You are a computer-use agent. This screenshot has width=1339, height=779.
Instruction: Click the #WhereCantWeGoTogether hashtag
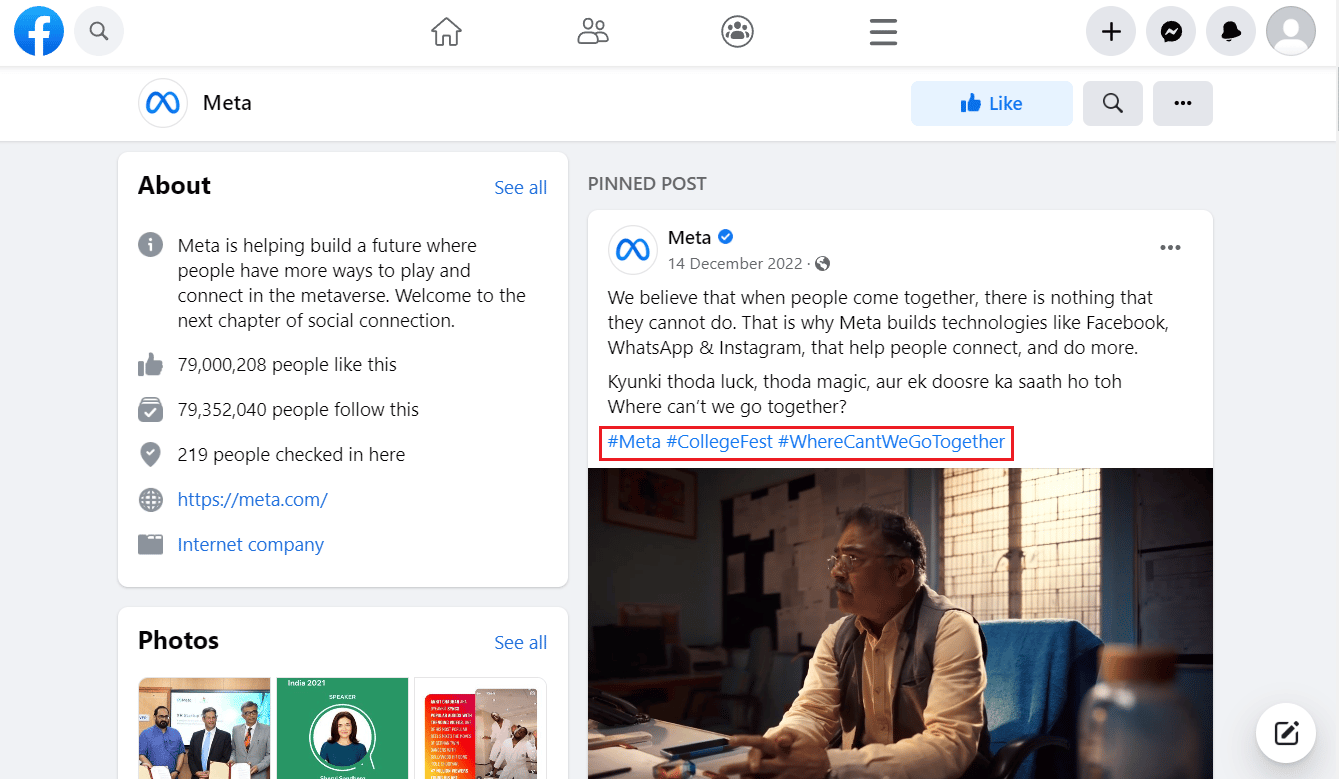coord(891,441)
